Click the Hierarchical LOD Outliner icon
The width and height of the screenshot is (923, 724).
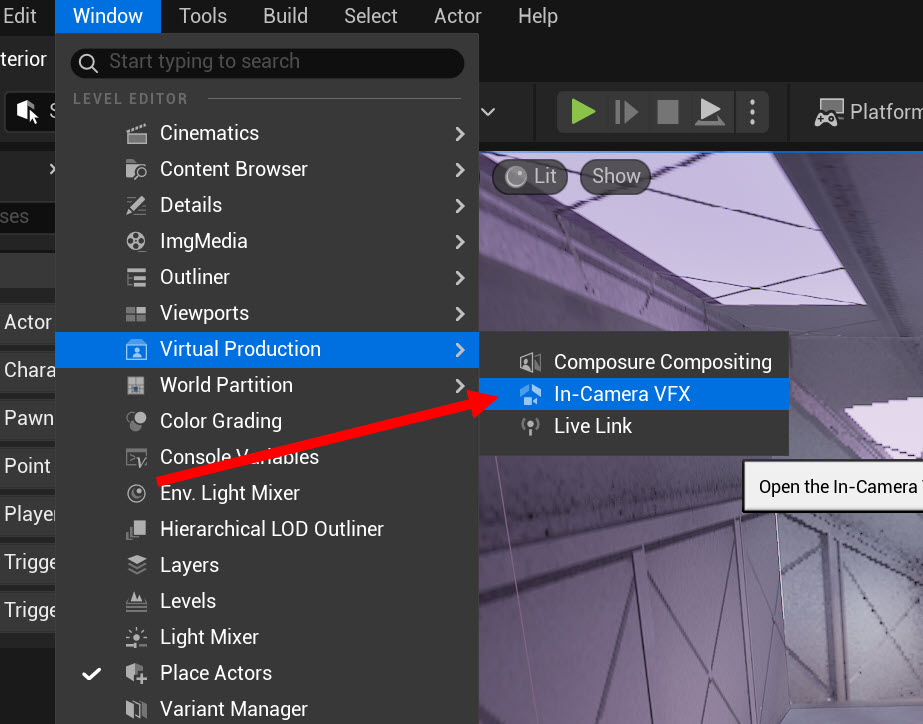click(x=137, y=529)
